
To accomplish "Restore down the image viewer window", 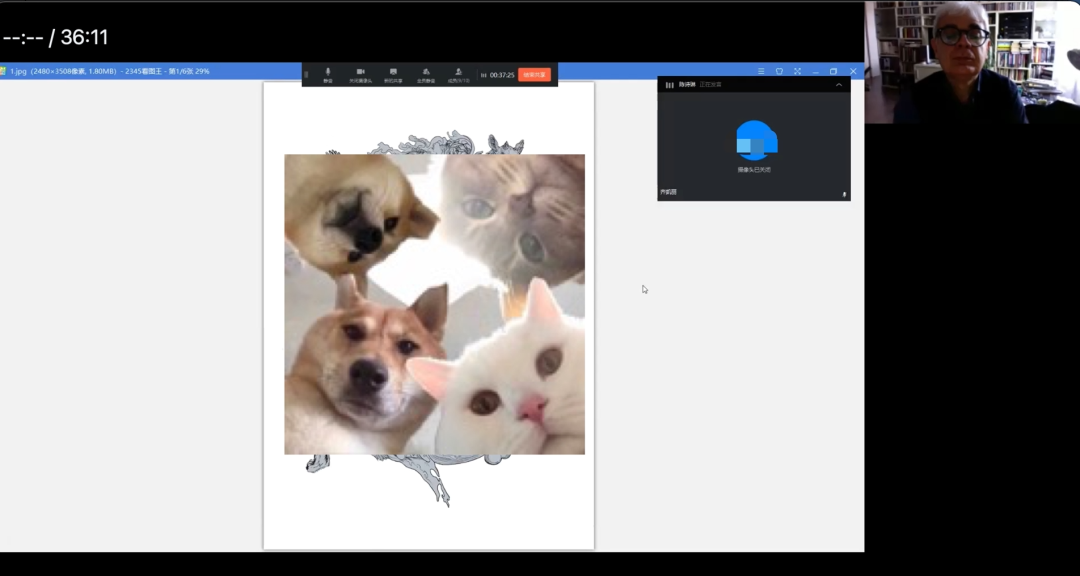I will 833,71.
